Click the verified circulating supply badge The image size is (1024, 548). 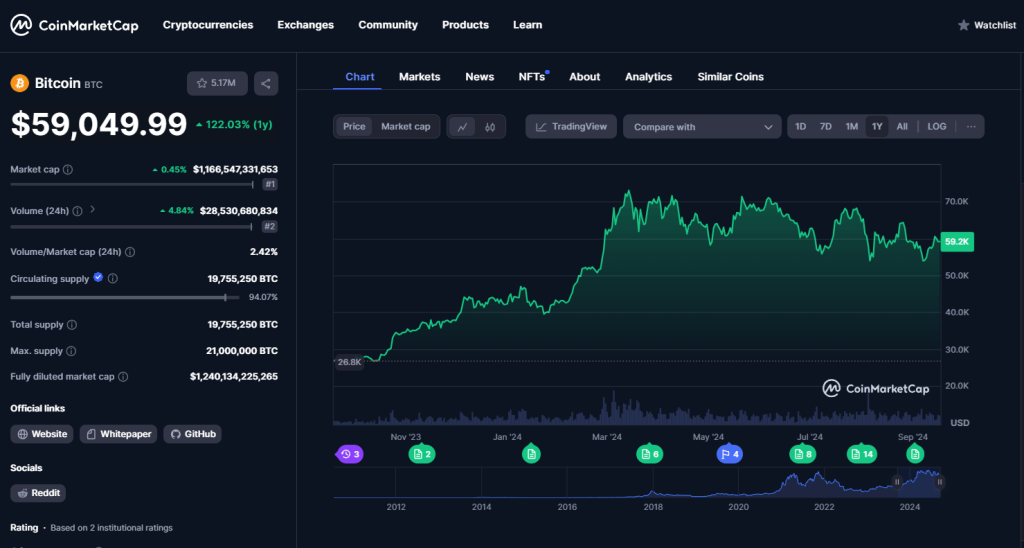click(98, 277)
